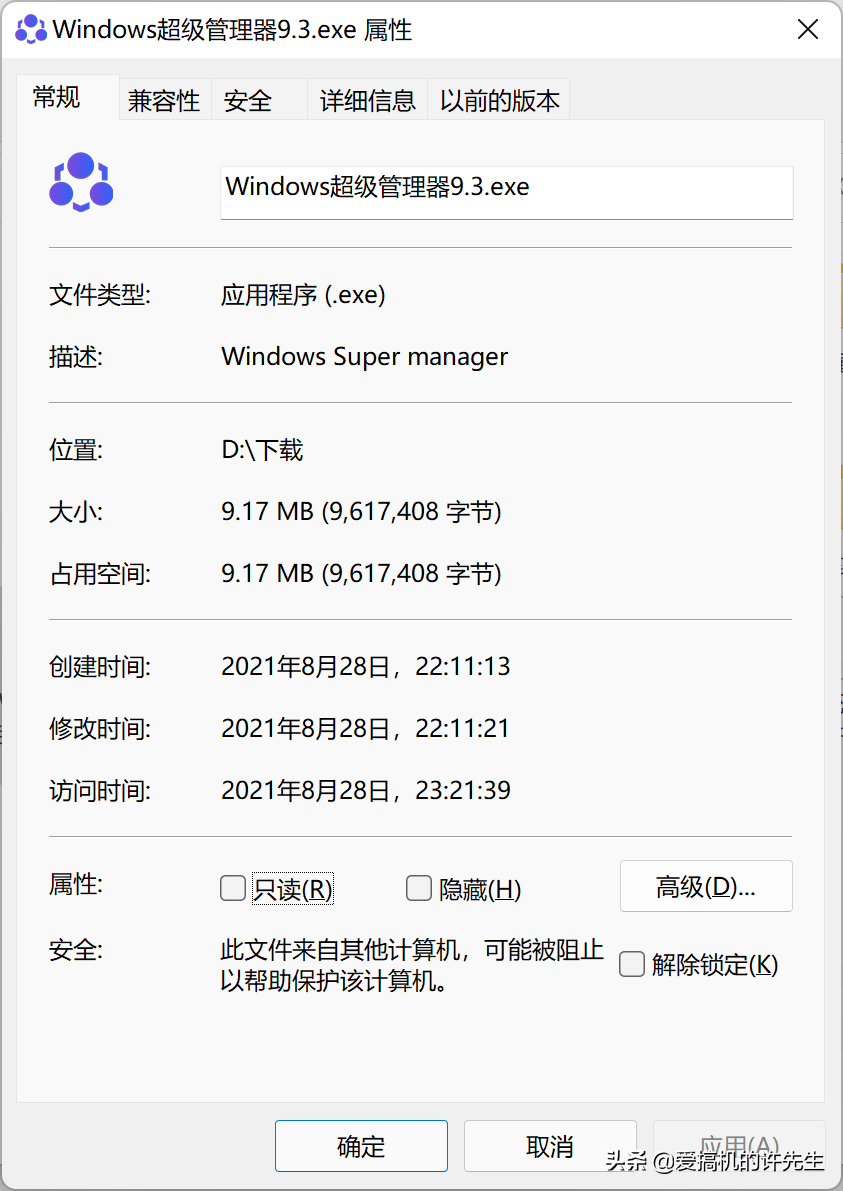Click the 应用程序 (.exe) file type value
This screenshot has height=1191, width=843.
click(x=303, y=295)
